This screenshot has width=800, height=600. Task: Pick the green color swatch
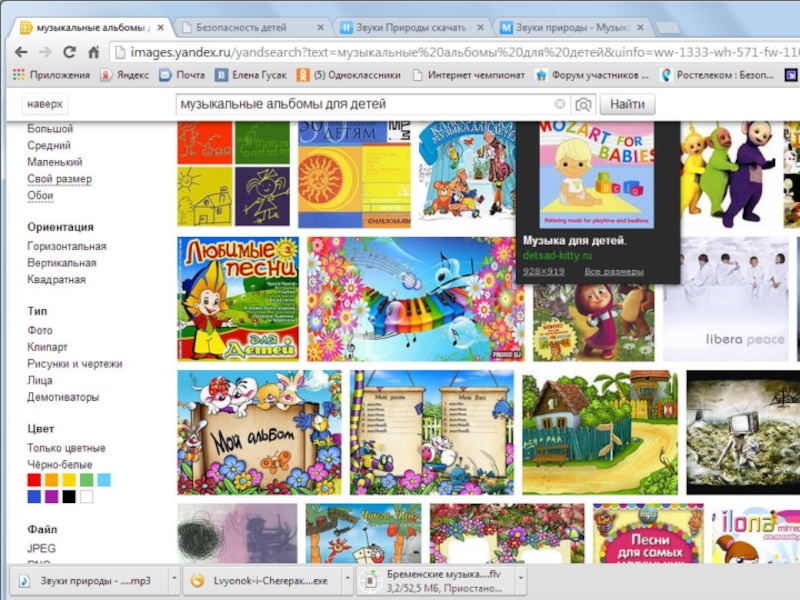click(x=87, y=480)
